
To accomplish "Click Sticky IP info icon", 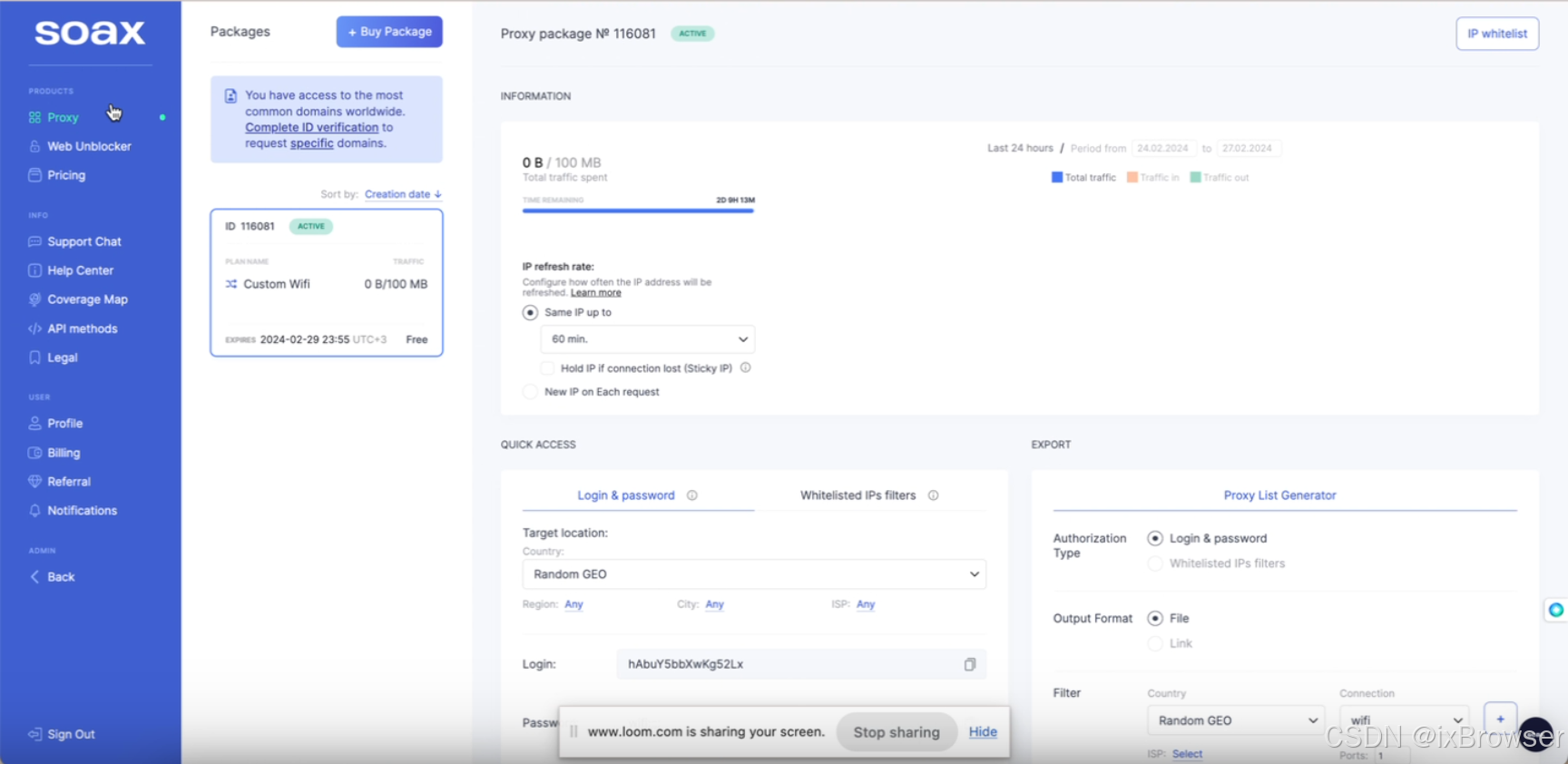I will pos(745,367).
